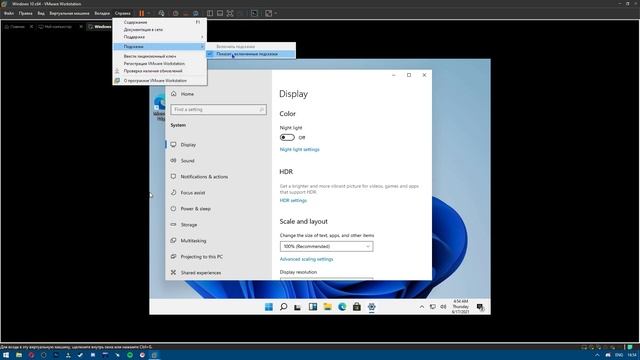
Task: Select Display in Settings sidebar
Action: [x=218, y=144]
